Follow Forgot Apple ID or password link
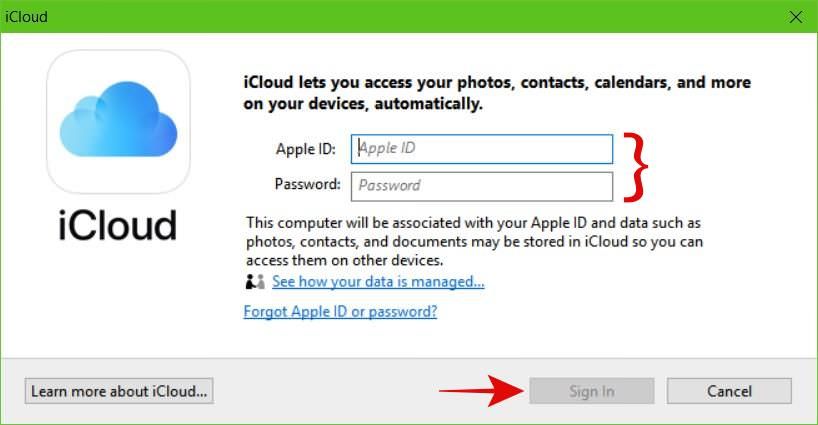This screenshot has height=425, width=818. [x=340, y=312]
